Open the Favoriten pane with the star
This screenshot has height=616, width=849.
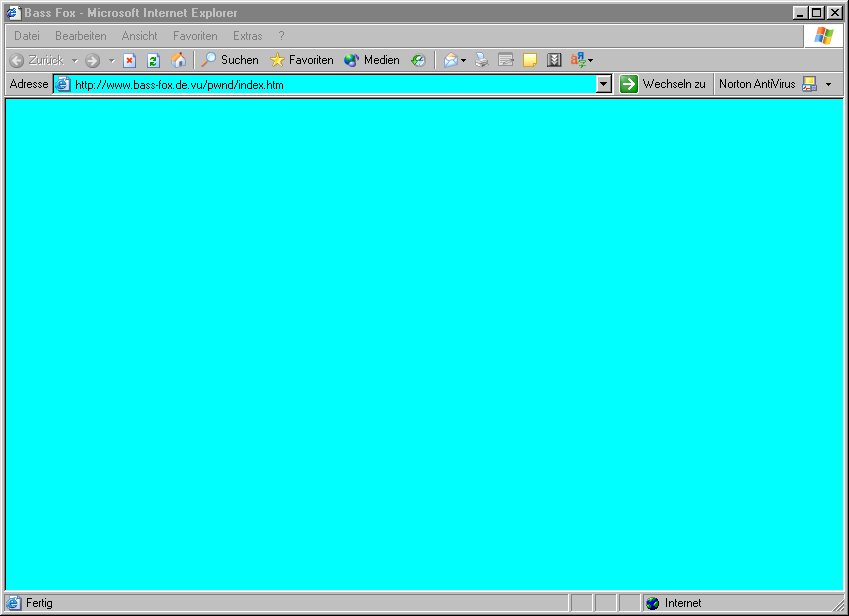pyautogui.click(x=302, y=60)
